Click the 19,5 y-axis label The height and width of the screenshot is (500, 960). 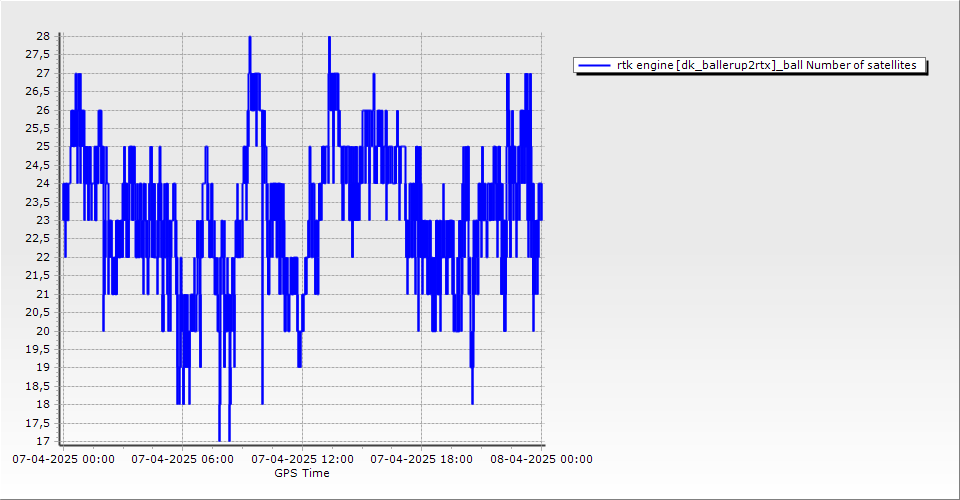[x=37, y=349]
